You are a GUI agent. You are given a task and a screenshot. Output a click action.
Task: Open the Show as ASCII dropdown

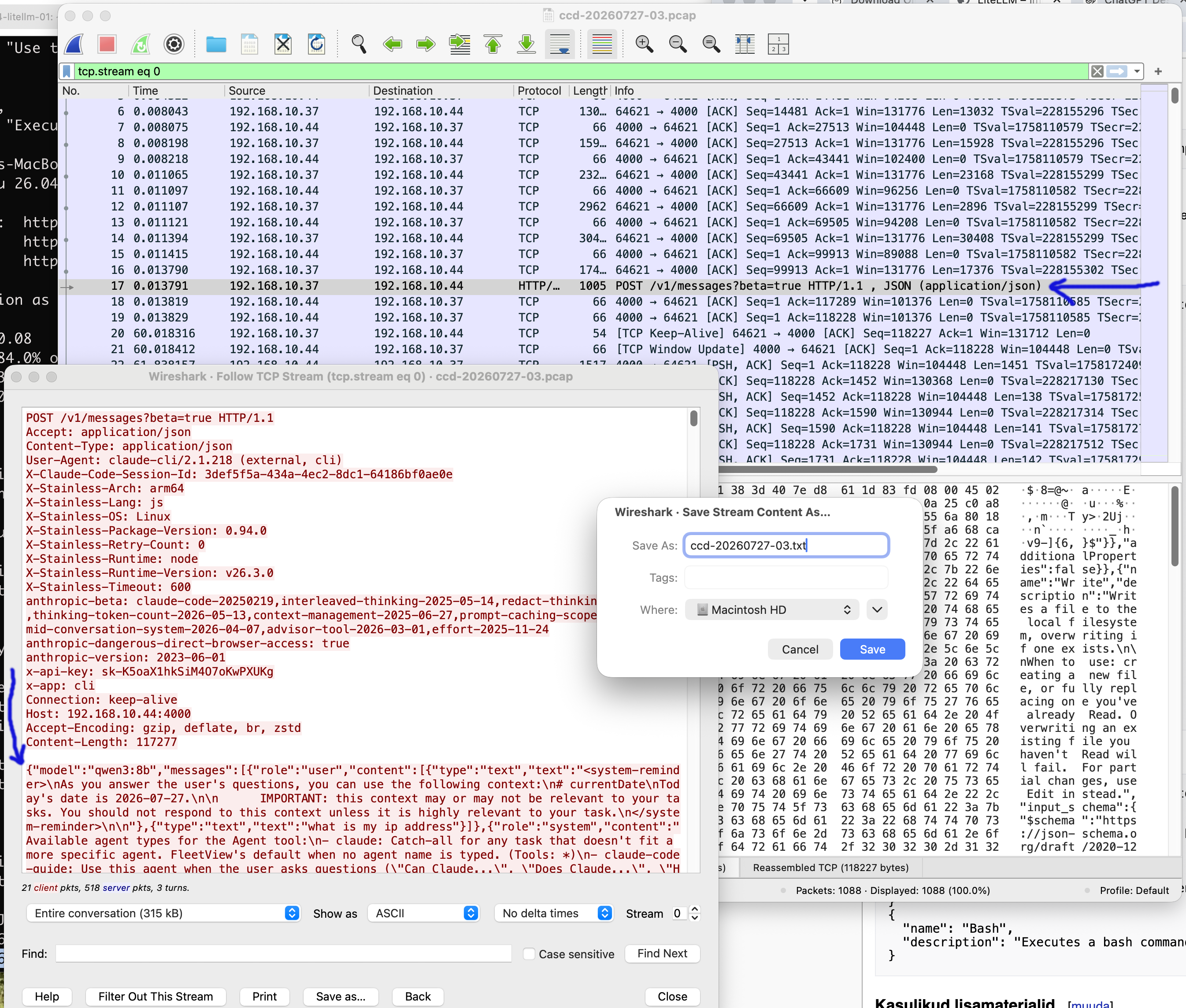(x=423, y=913)
